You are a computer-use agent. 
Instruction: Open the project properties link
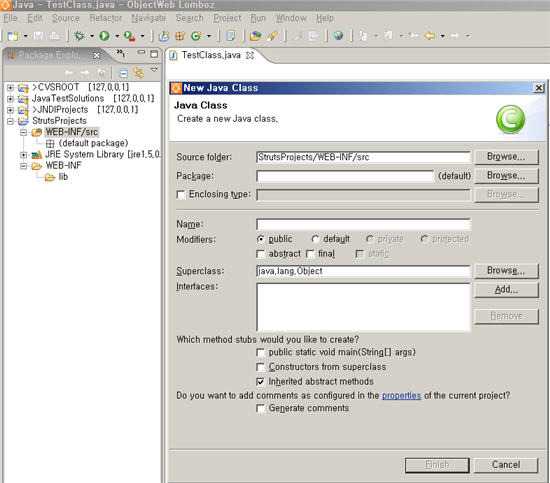(401, 396)
